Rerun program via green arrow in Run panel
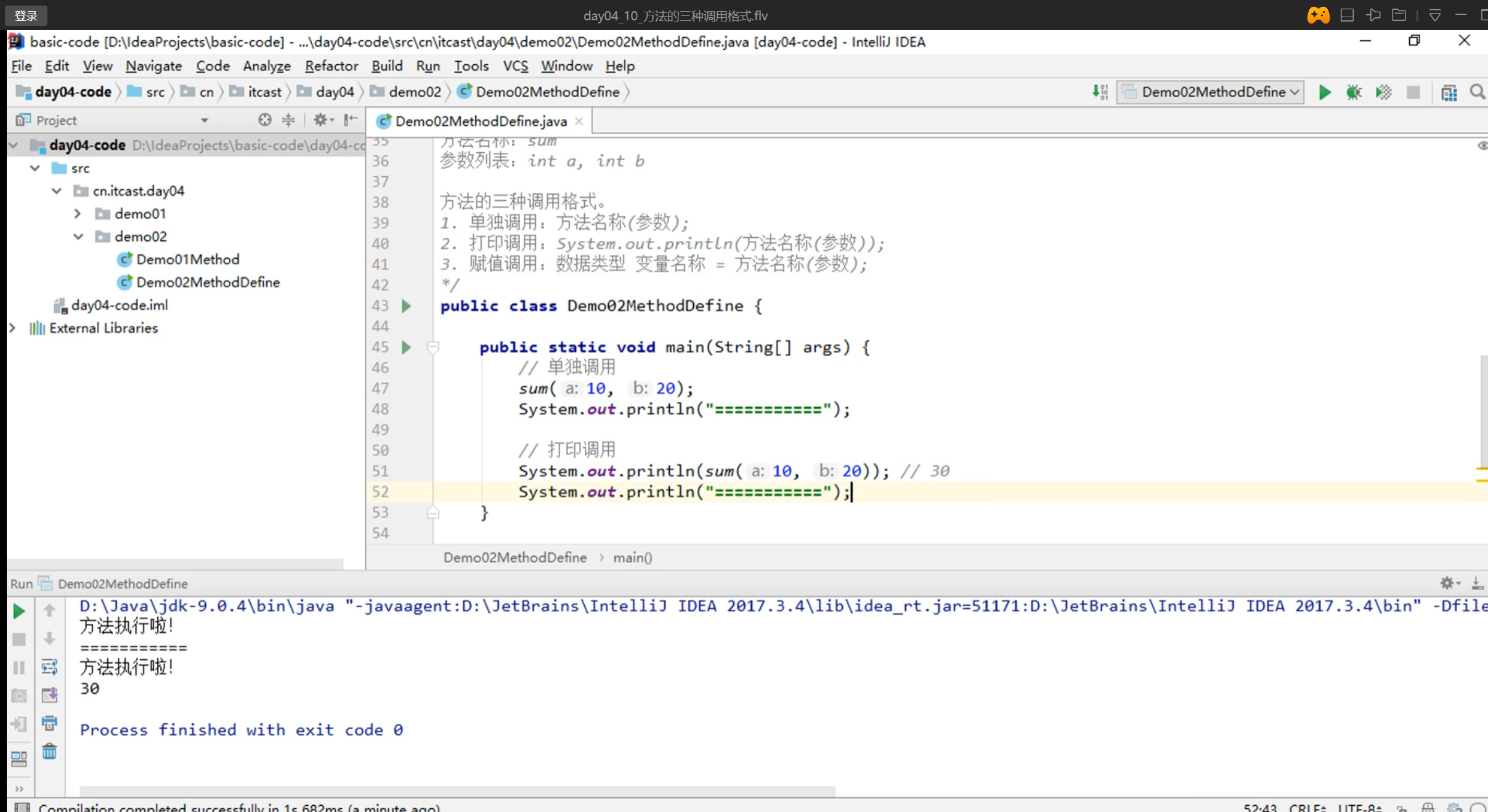Screen dimensions: 1488x812 [x=19, y=611]
